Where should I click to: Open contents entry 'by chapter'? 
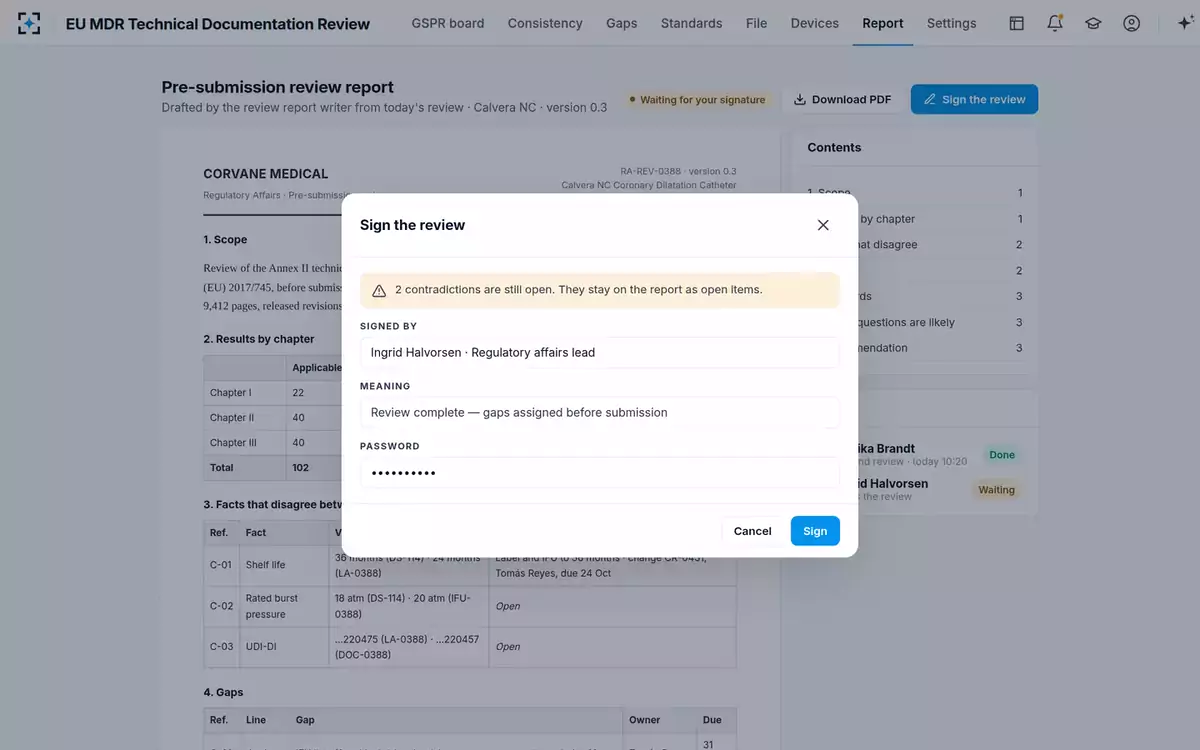(x=887, y=219)
